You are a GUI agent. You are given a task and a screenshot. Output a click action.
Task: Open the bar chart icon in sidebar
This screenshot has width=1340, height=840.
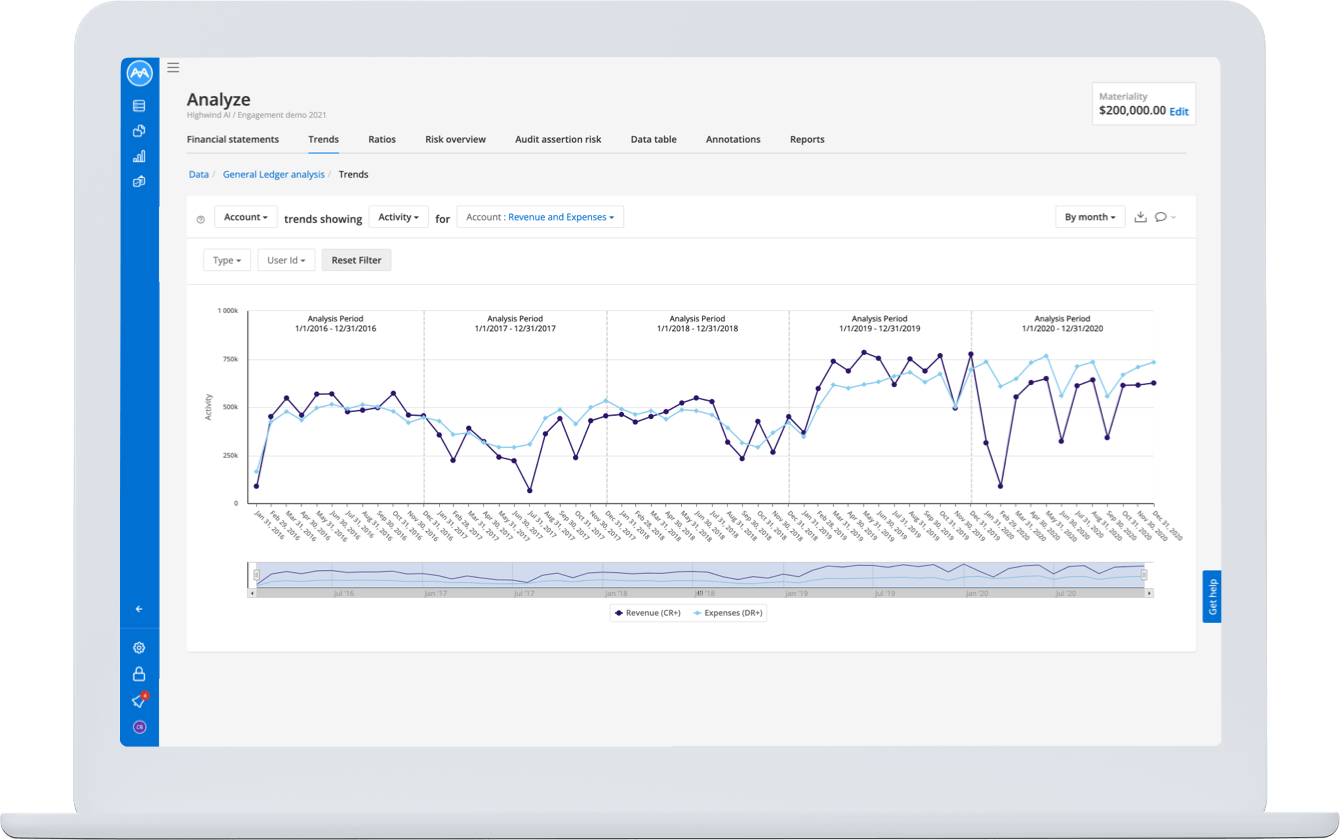point(139,156)
